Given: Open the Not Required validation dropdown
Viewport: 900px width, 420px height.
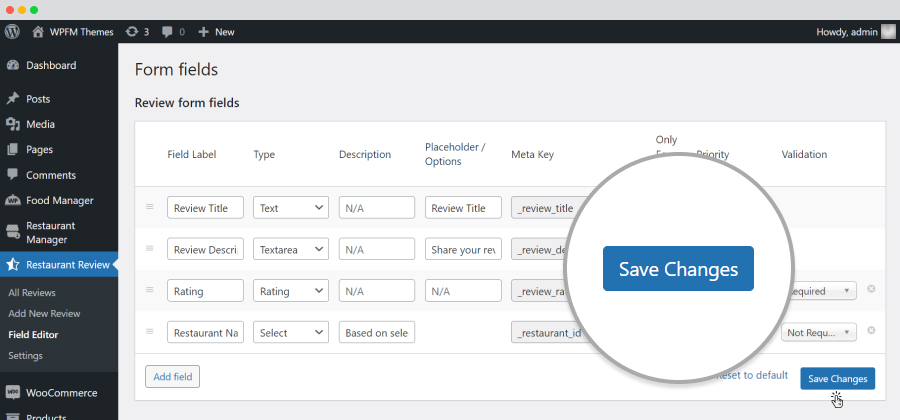Looking at the screenshot, I should click(818, 332).
